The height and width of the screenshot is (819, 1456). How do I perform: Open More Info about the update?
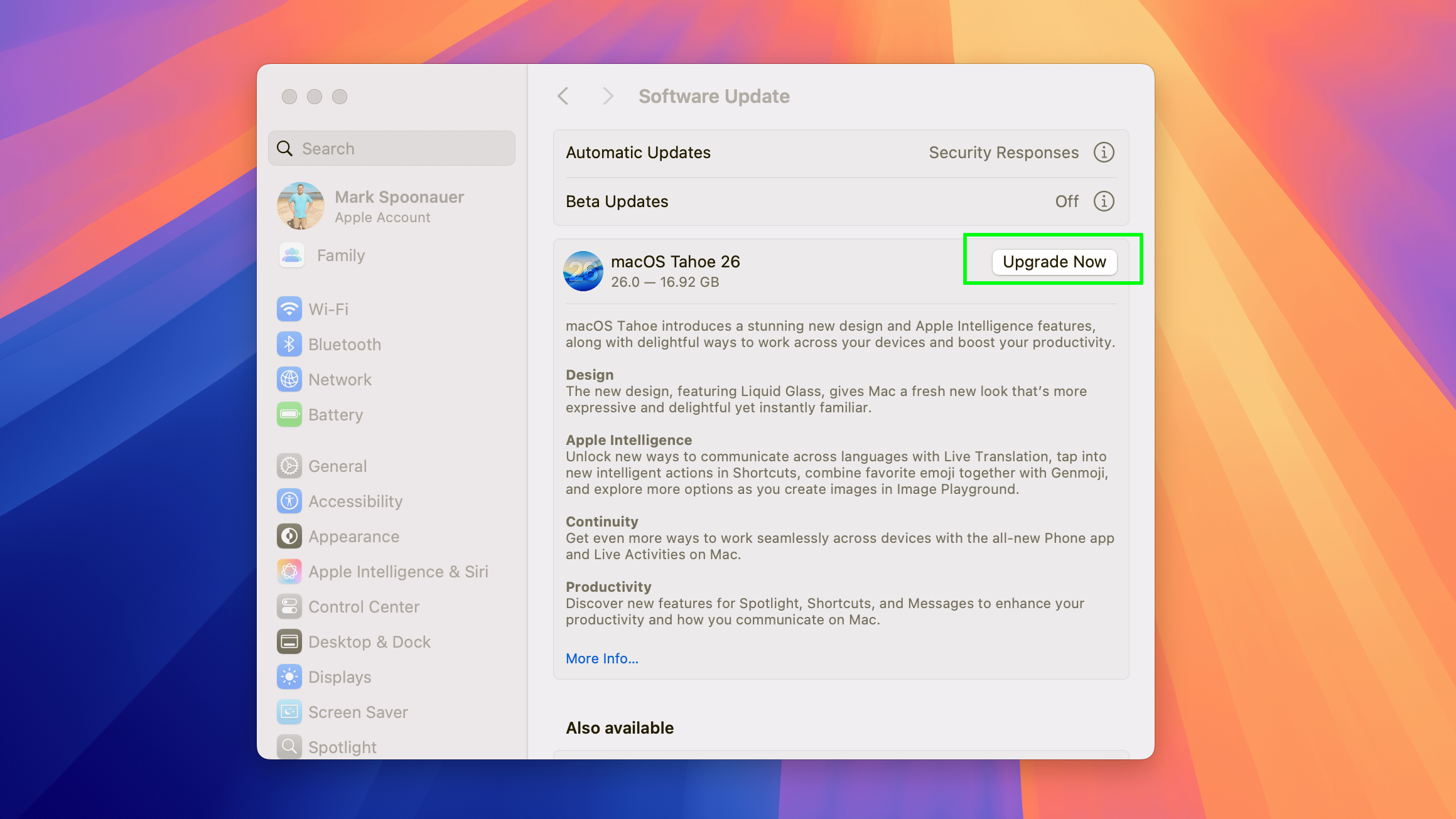[601, 658]
